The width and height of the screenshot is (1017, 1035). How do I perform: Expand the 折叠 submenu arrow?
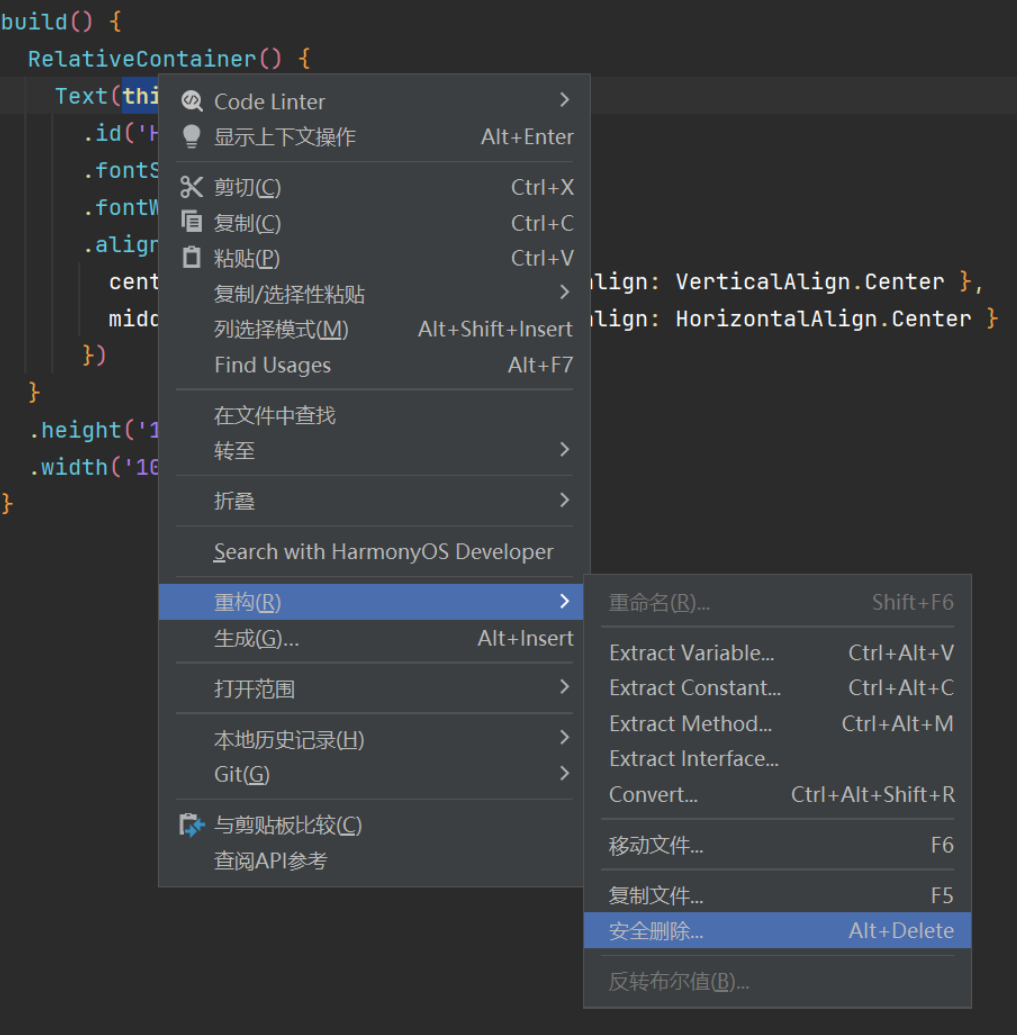[x=565, y=500]
